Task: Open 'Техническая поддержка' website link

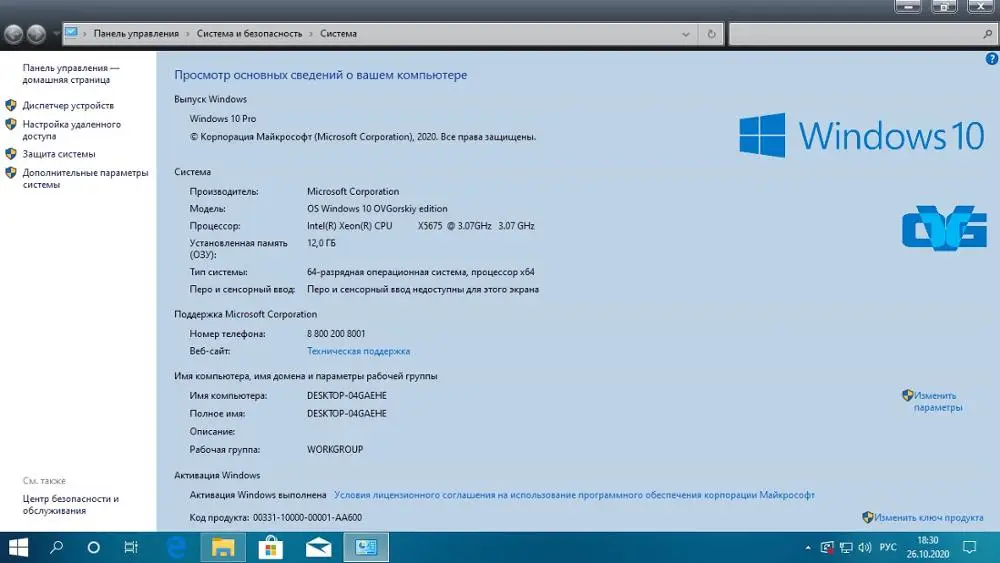Action: click(358, 351)
